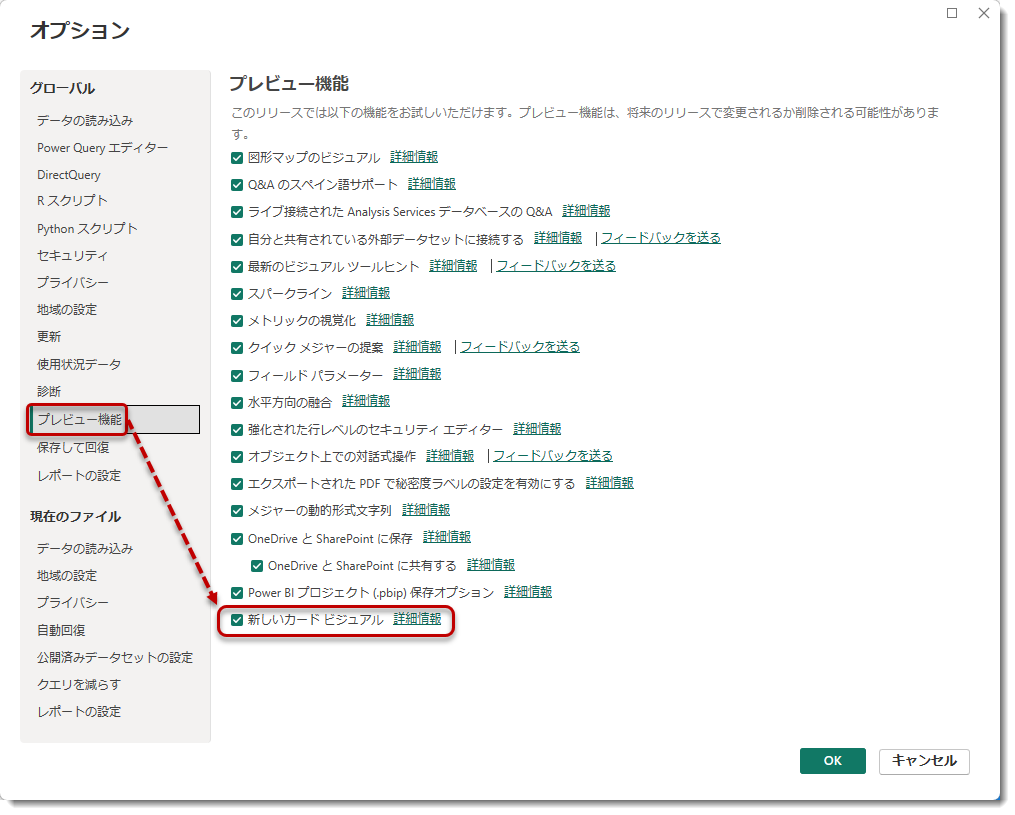Select グローバル レポートの設定 in sidebar

click(78, 476)
